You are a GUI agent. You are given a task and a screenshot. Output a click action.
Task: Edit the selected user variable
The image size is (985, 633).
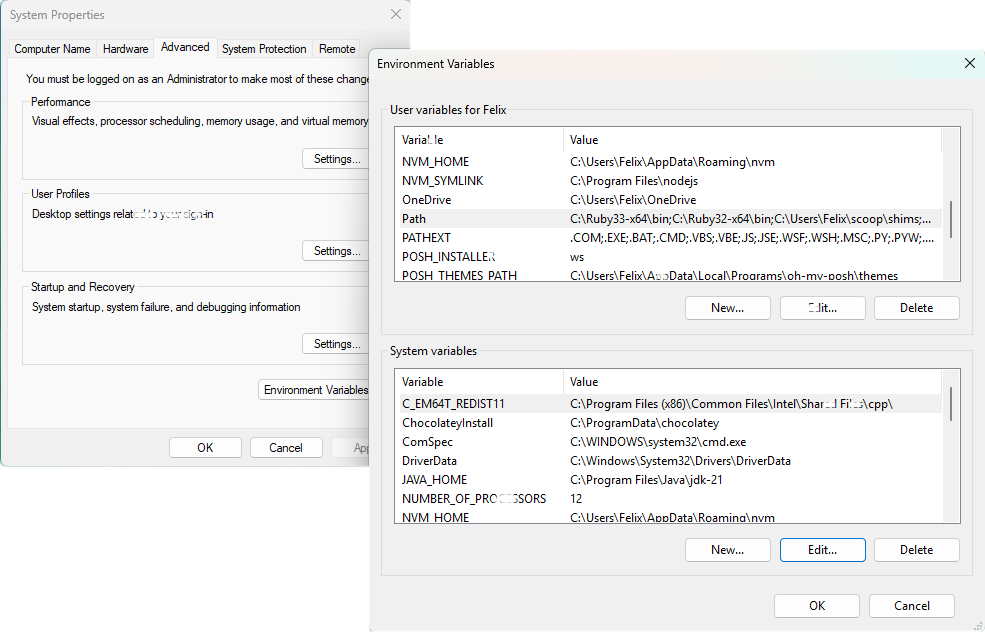[x=822, y=307]
